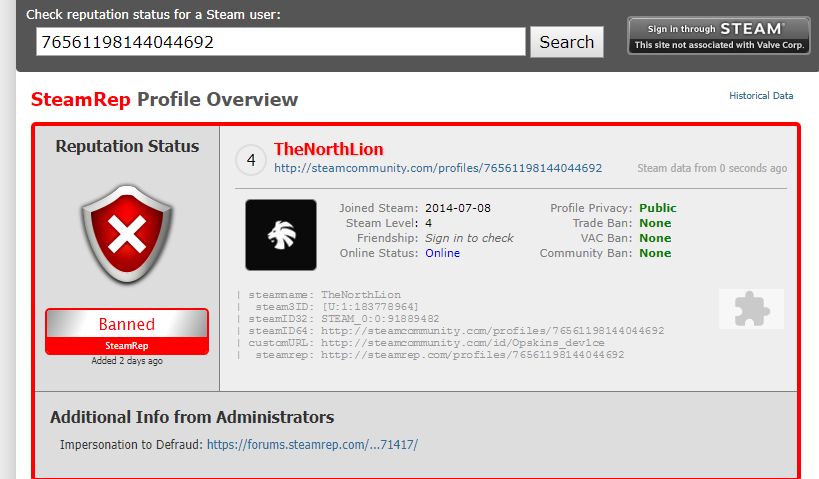This screenshot has height=479, width=819.
Task: Click 'Added 2 days ago' text
Action: pyautogui.click(x=127, y=361)
